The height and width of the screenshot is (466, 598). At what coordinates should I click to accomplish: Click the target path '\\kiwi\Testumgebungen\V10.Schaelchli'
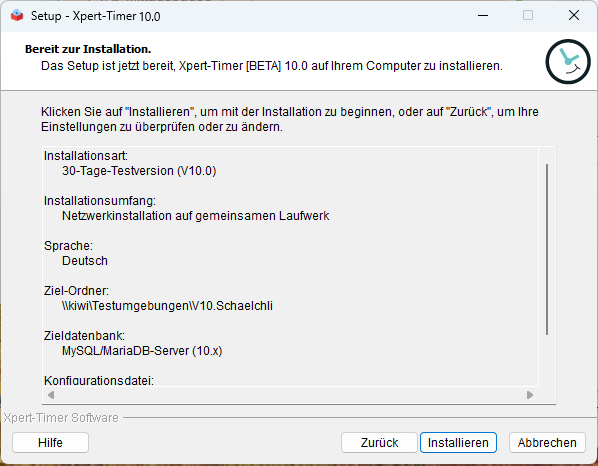pyautogui.click(x=167, y=306)
